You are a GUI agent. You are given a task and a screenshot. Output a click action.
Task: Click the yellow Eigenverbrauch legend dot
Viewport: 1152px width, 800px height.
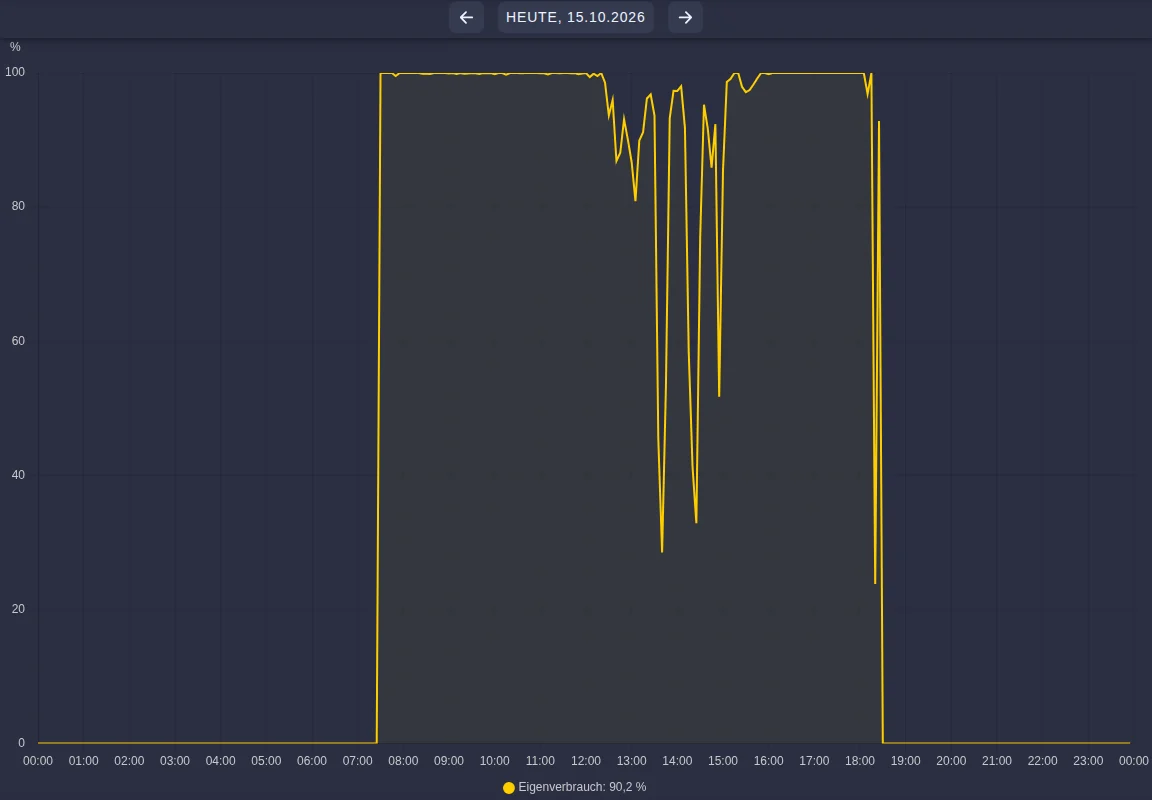coord(508,788)
